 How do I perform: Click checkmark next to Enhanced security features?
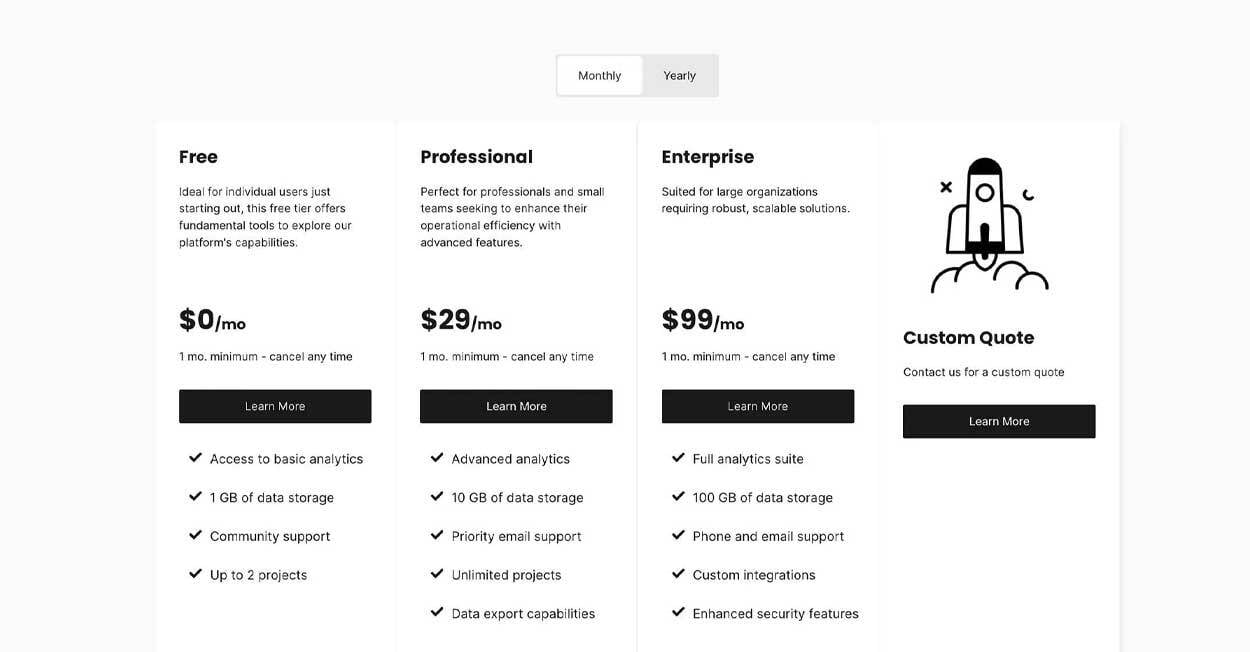coord(678,613)
